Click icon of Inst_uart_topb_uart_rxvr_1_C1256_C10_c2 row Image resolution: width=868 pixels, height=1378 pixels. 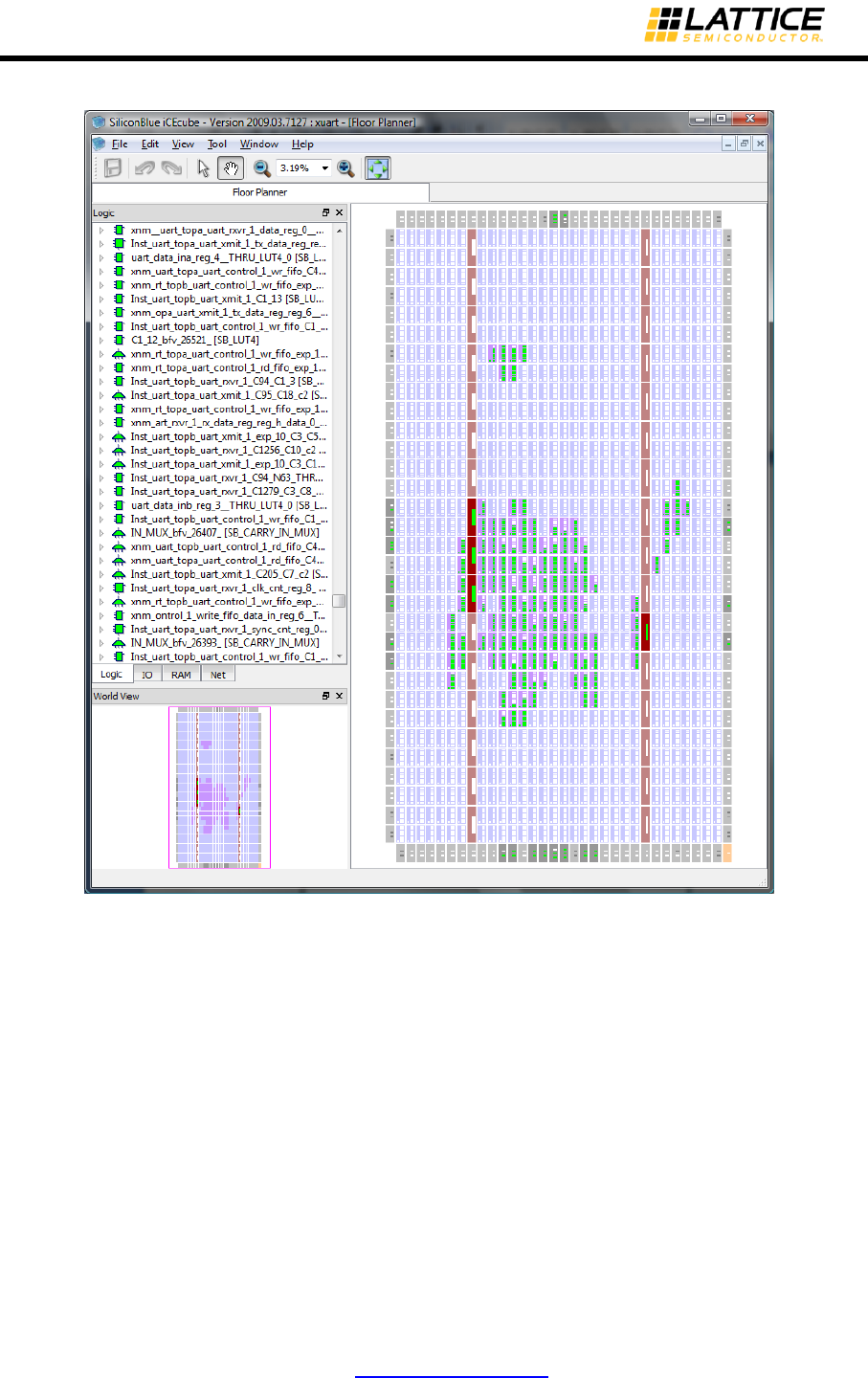(119, 450)
